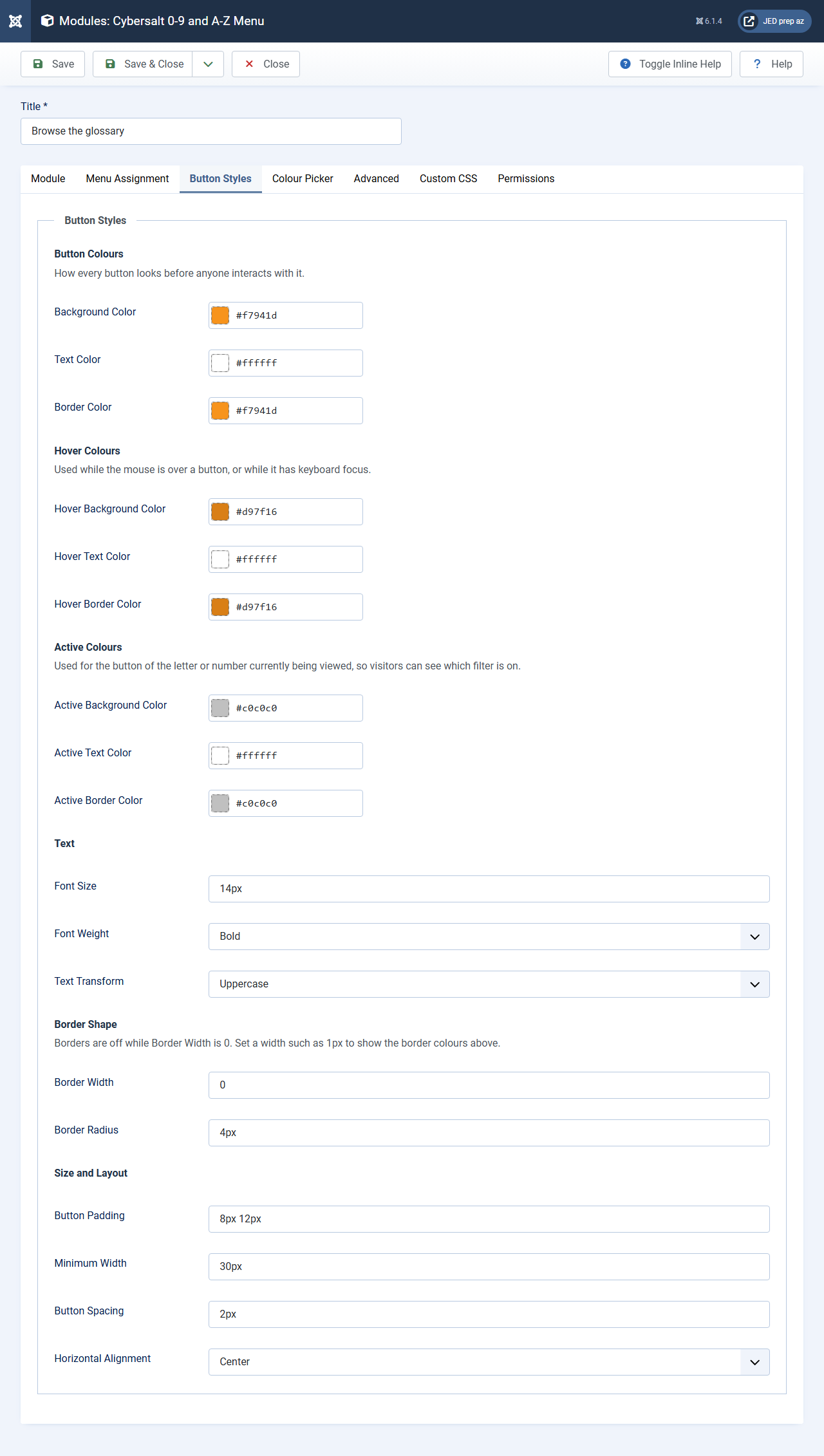824x1456 pixels.
Task: Click the Save button
Action: click(x=53, y=64)
